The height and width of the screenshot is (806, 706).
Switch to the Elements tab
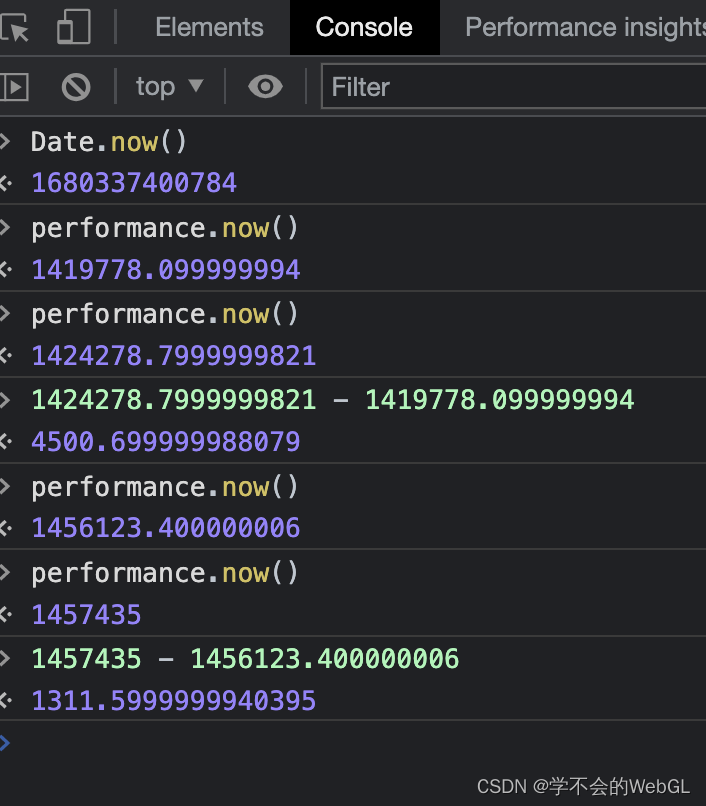click(x=209, y=27)
